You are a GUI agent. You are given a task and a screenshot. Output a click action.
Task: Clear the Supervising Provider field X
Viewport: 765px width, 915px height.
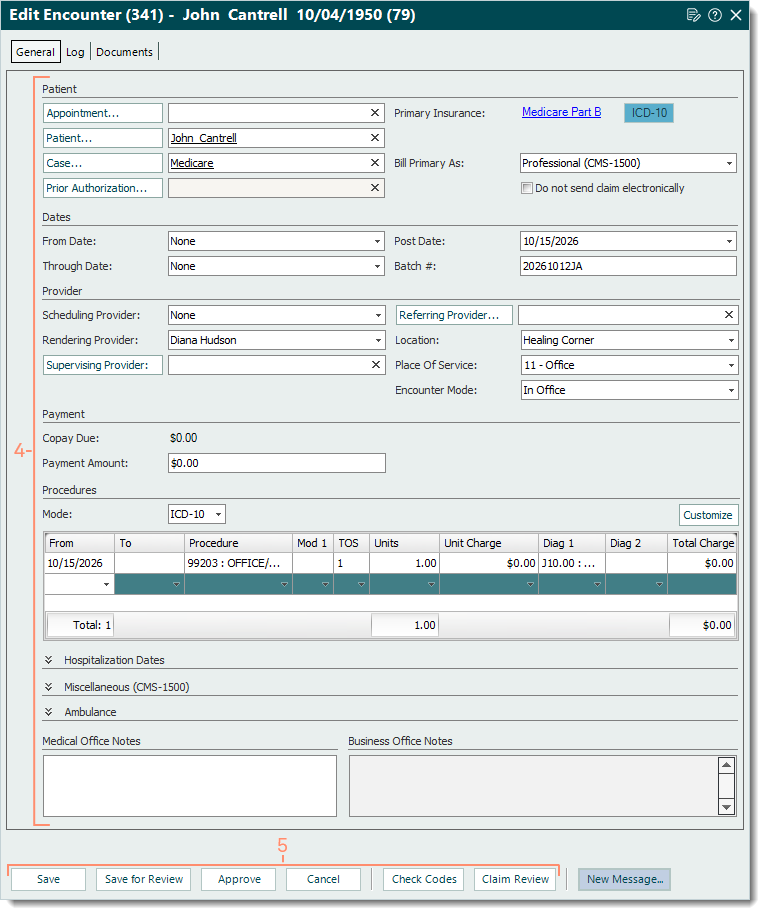(x=376, y=365)
